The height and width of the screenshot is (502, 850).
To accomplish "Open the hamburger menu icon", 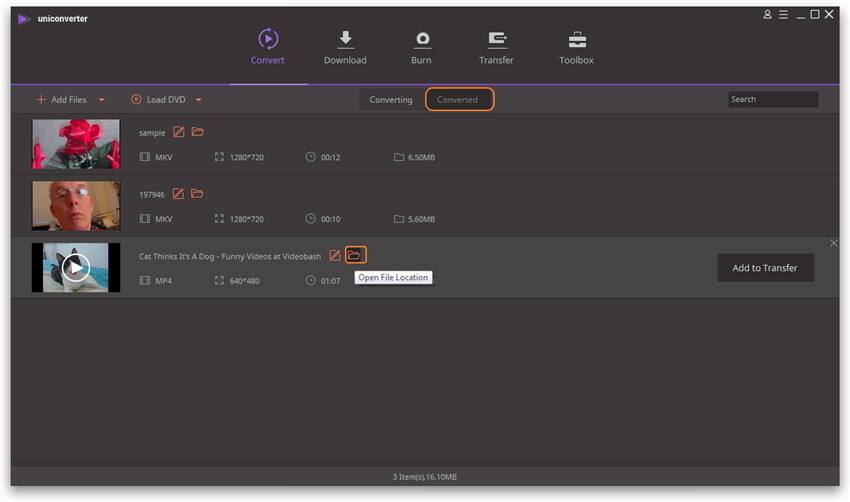I will click(x=783, y=15).
